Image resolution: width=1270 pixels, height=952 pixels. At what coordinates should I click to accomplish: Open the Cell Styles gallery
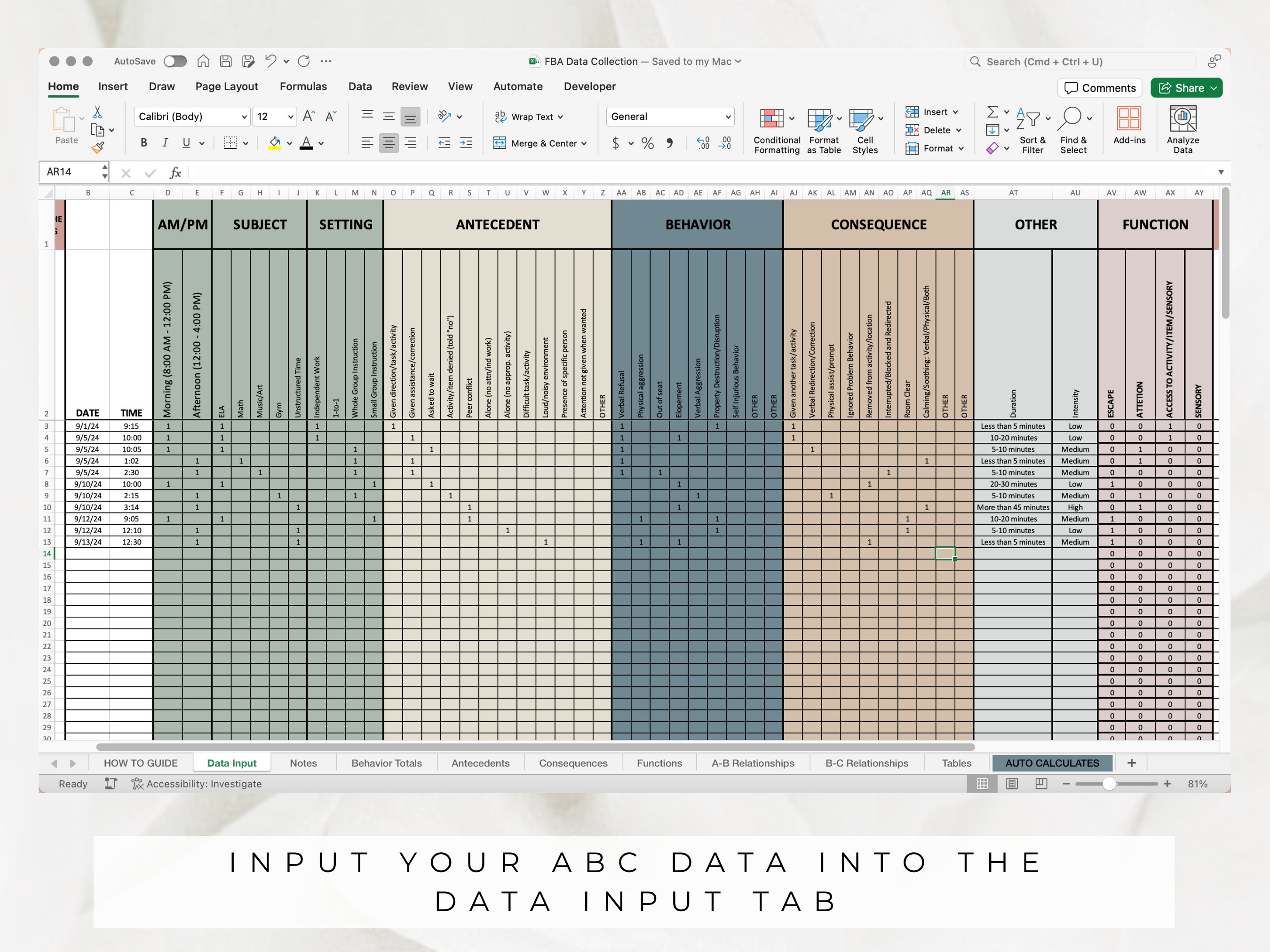(865, 129)
